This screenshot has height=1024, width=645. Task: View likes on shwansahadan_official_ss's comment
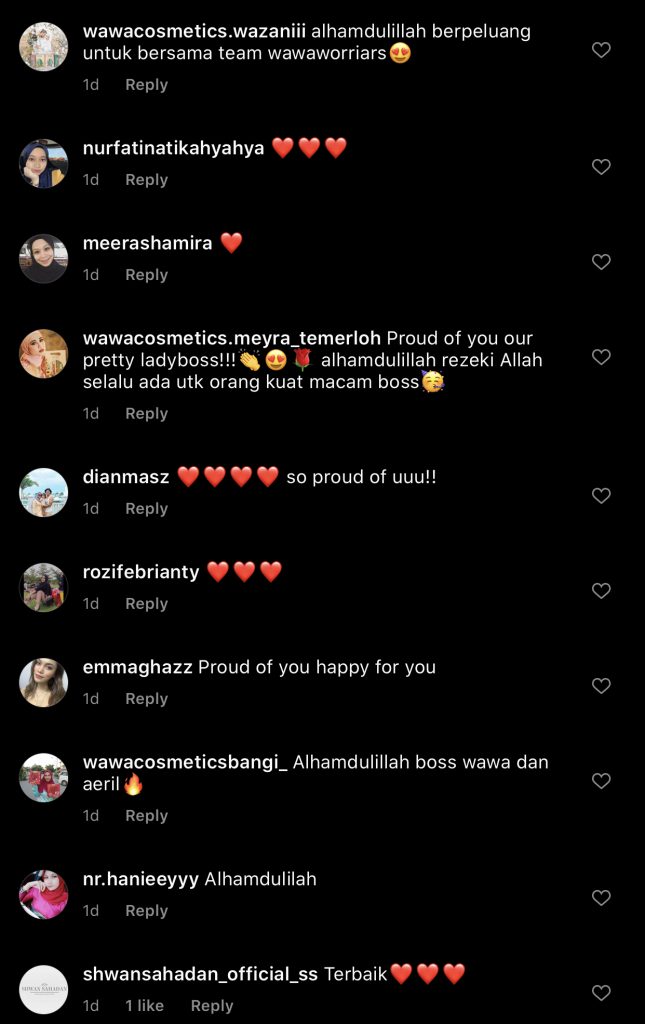click(x=144, y=1006)
